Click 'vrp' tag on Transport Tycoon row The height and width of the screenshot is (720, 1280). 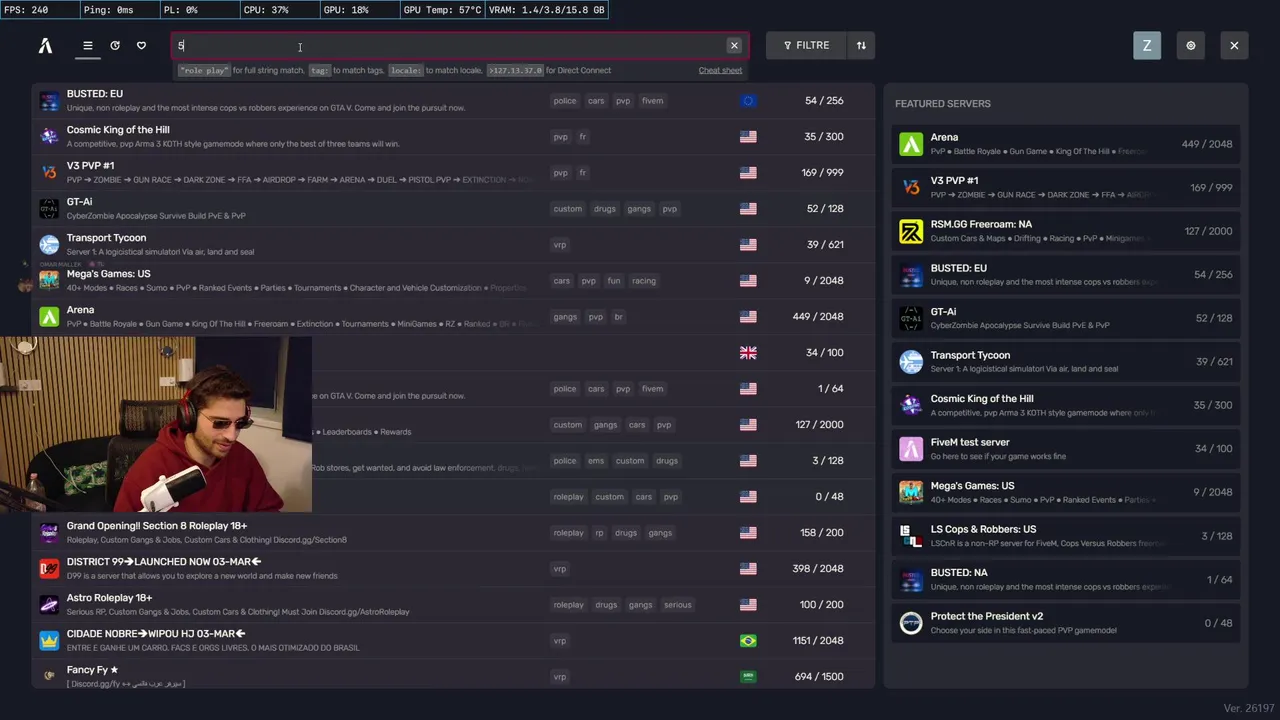point(559,244)
